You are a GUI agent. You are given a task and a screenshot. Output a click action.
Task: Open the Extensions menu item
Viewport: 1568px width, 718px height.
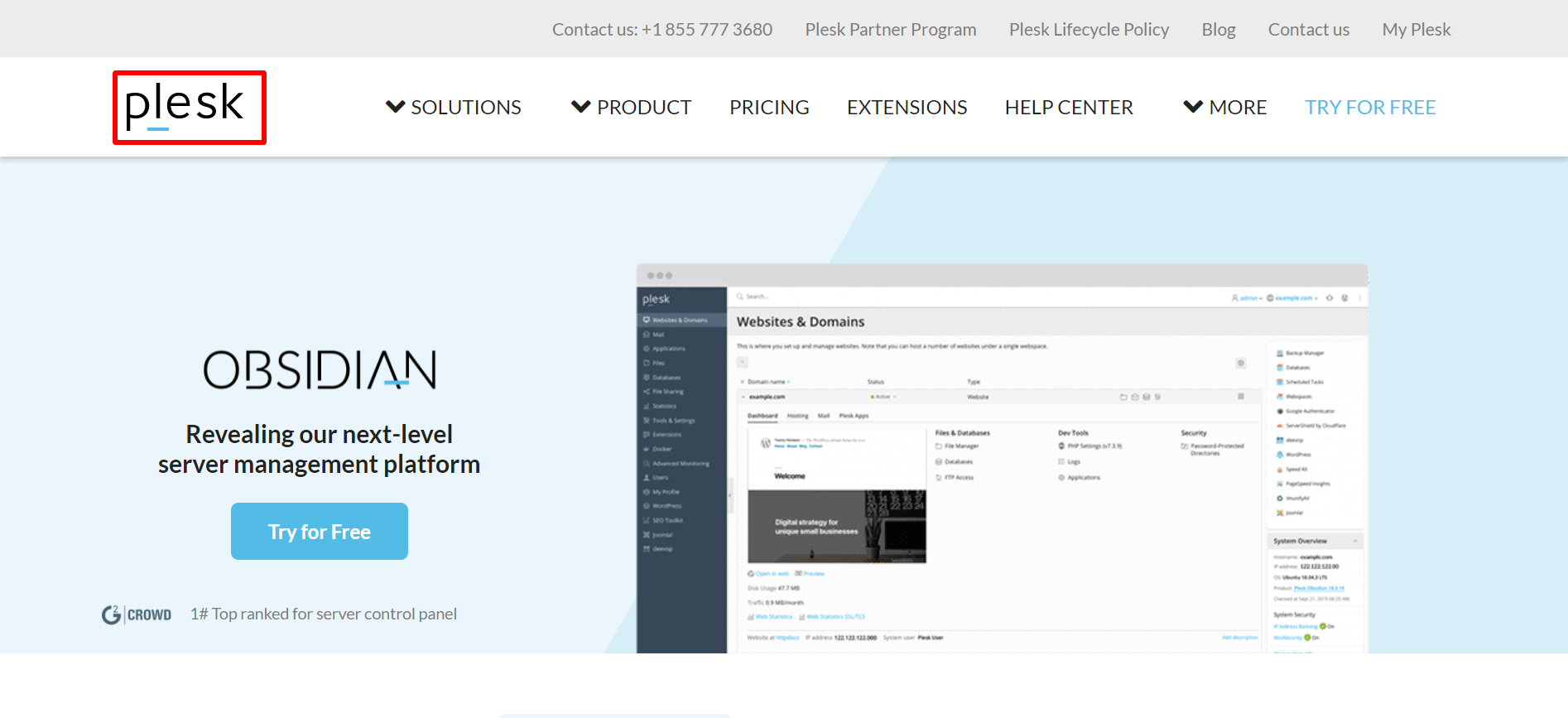[x=907, y=108]
